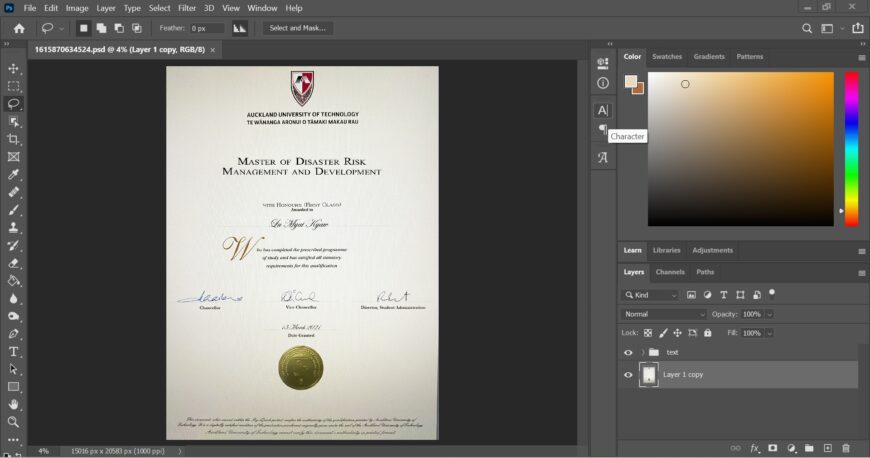This screenshot has height=458, width=870.
Task: Select the Eyedropper tool
Action: click(x=13, y=175)
